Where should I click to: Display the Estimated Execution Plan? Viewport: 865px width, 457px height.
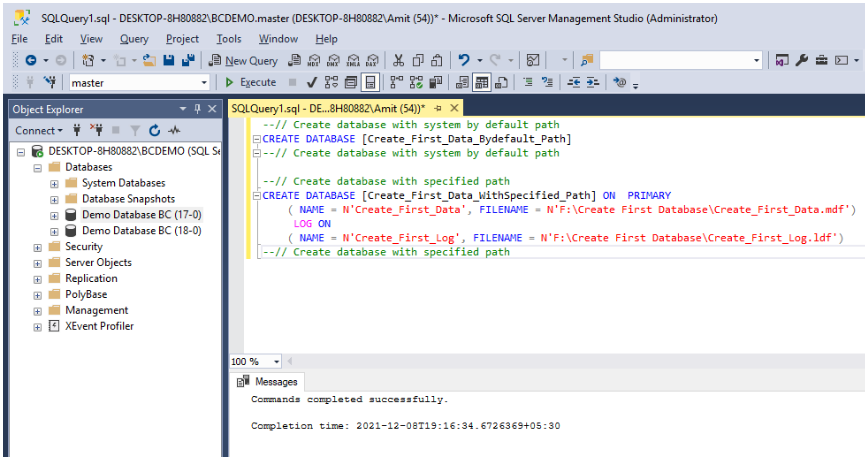pos(332,82)
